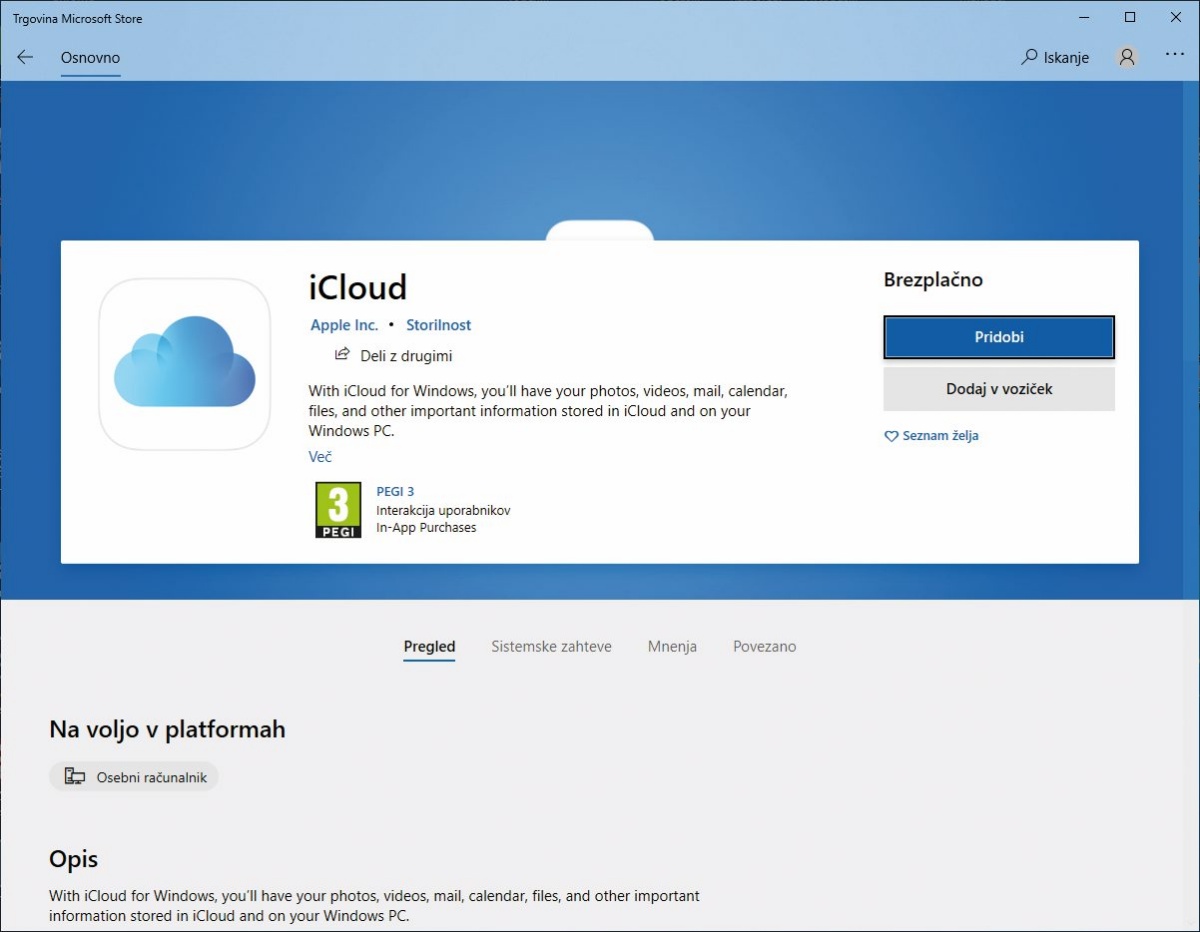Click the iCloud app title heading
This screenshot has width=1200, height=932.
(358, 288)
